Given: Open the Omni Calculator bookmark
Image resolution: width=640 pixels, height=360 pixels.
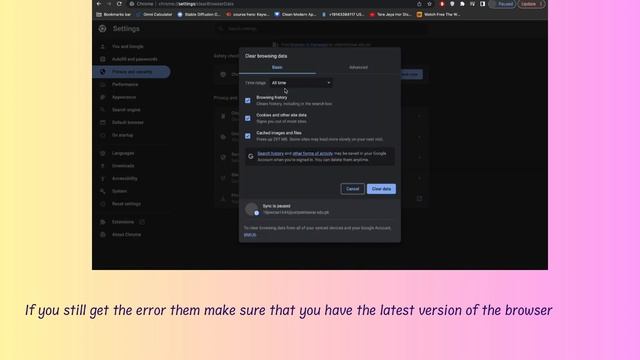Looking at the screenshot, I should coord(154,14).
